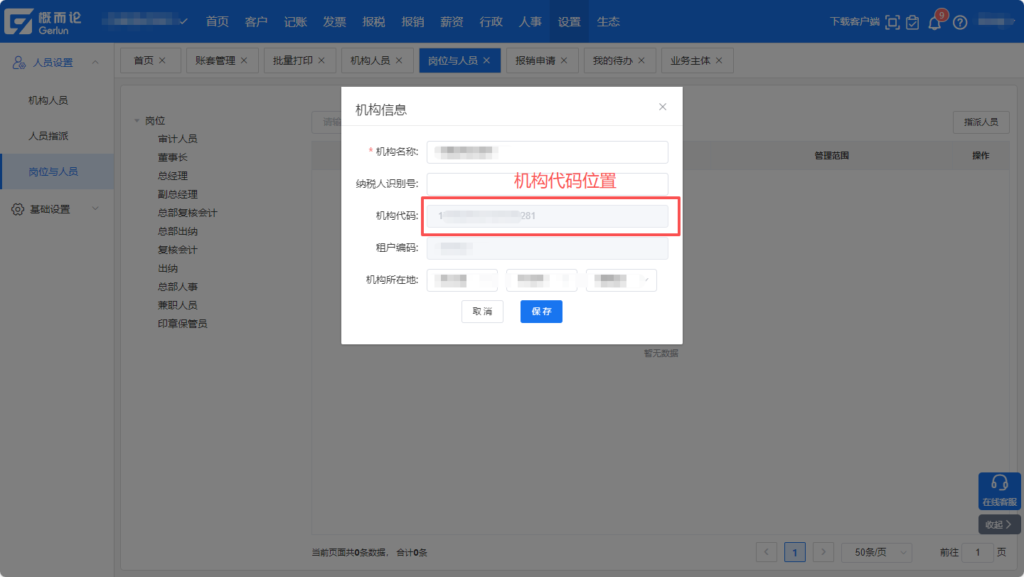1024x577 pixels.
Task: Close the 机构信息 dialog with X
Action: click(662, 106)
